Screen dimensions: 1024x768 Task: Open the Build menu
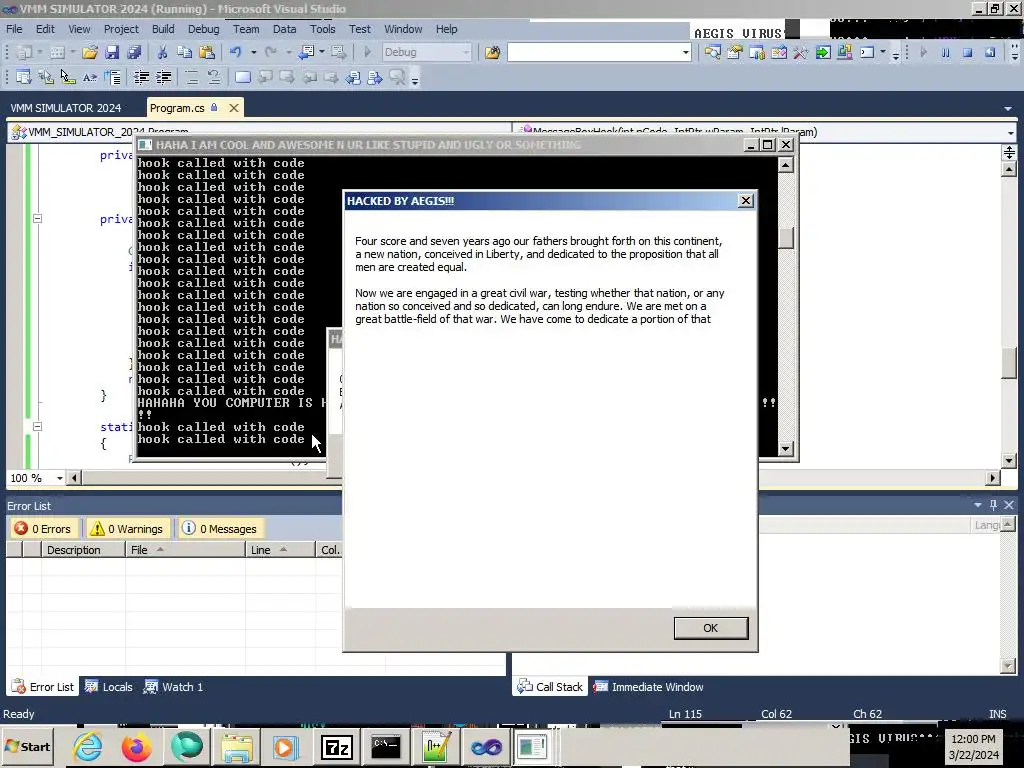pos(163,29)
